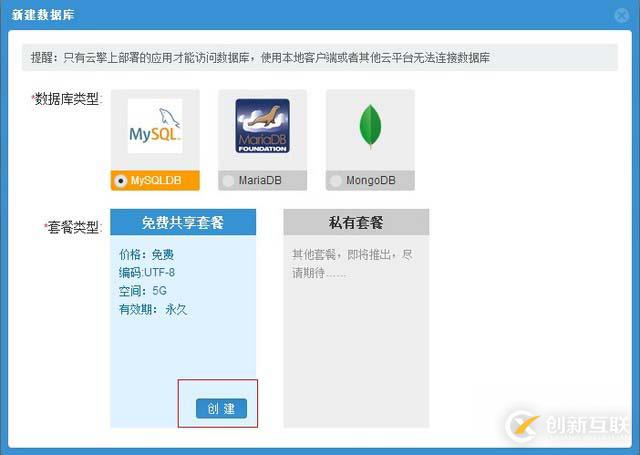
Task: Select the MariaDB radio button
Action: [228, 180]
